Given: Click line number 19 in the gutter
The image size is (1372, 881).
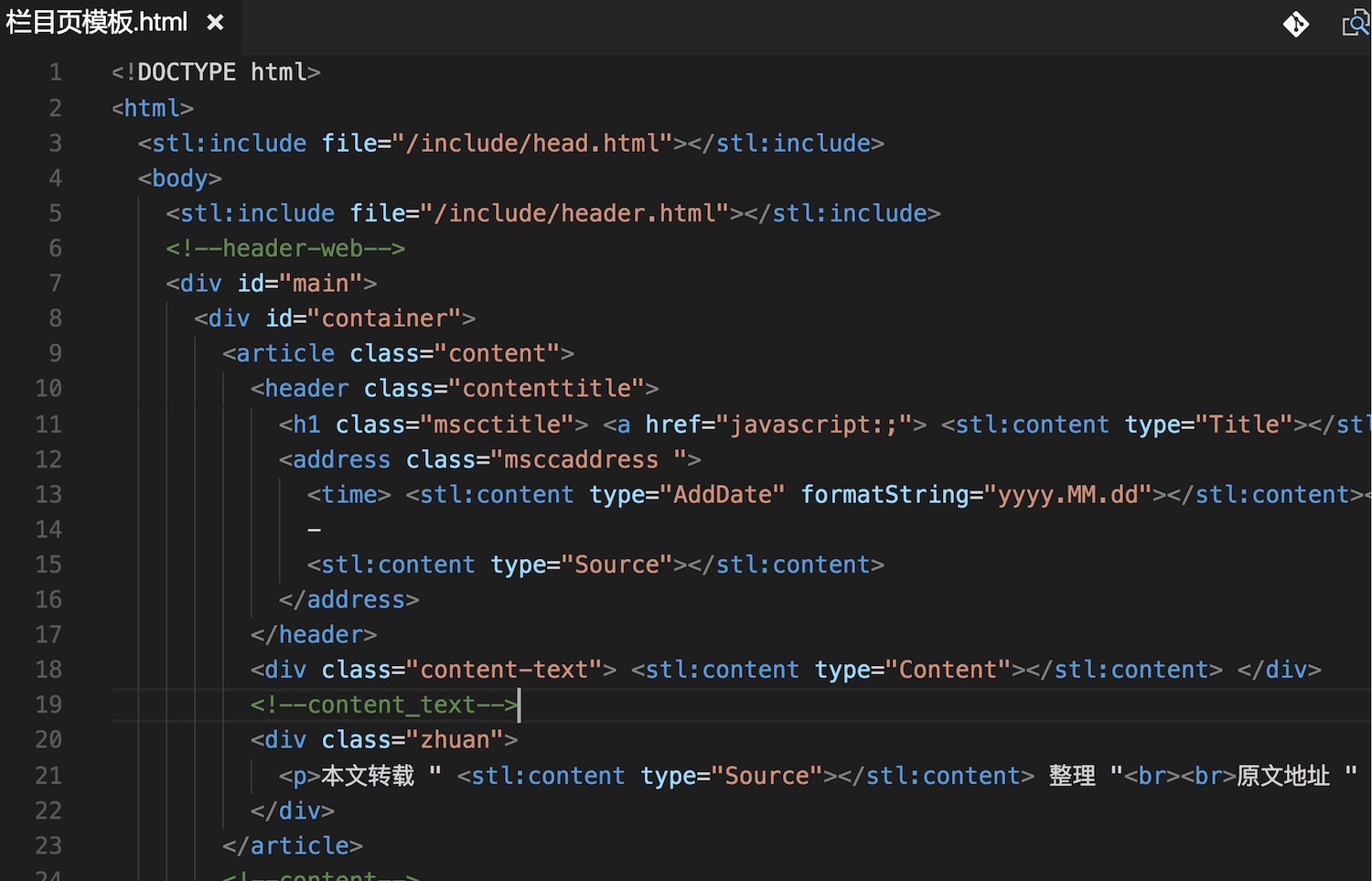Looking at the screenshot, I should click(48, 704).
